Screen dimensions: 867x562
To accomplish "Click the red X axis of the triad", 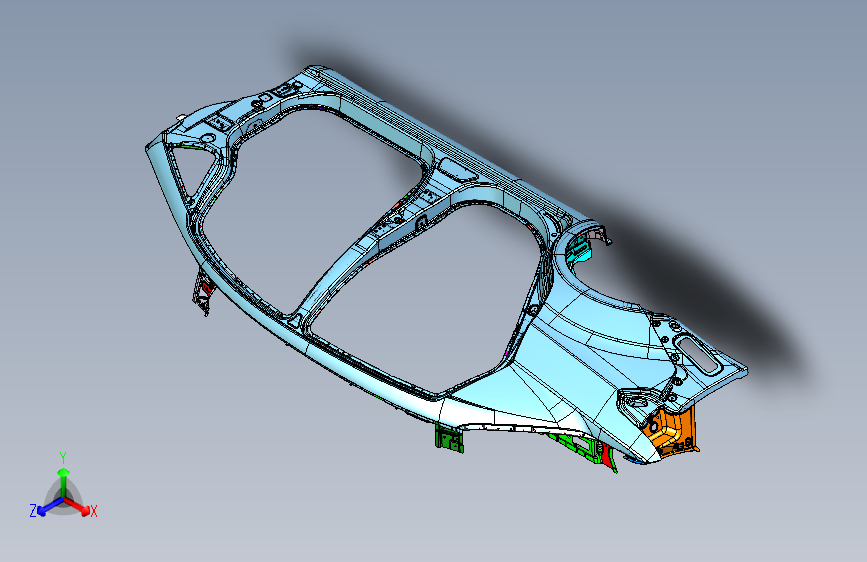I will coord(77,506).
